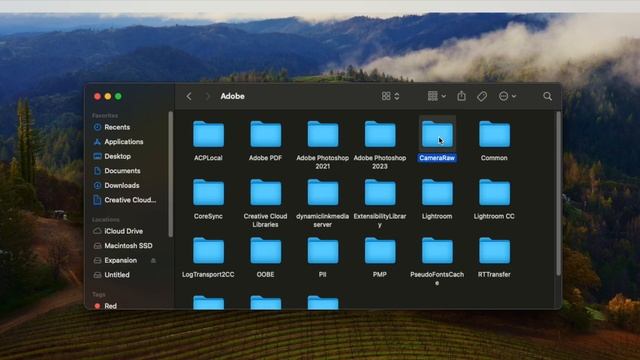Click the sidebar vertical scrollbar
640x360 pixels.
click(171, 174)
